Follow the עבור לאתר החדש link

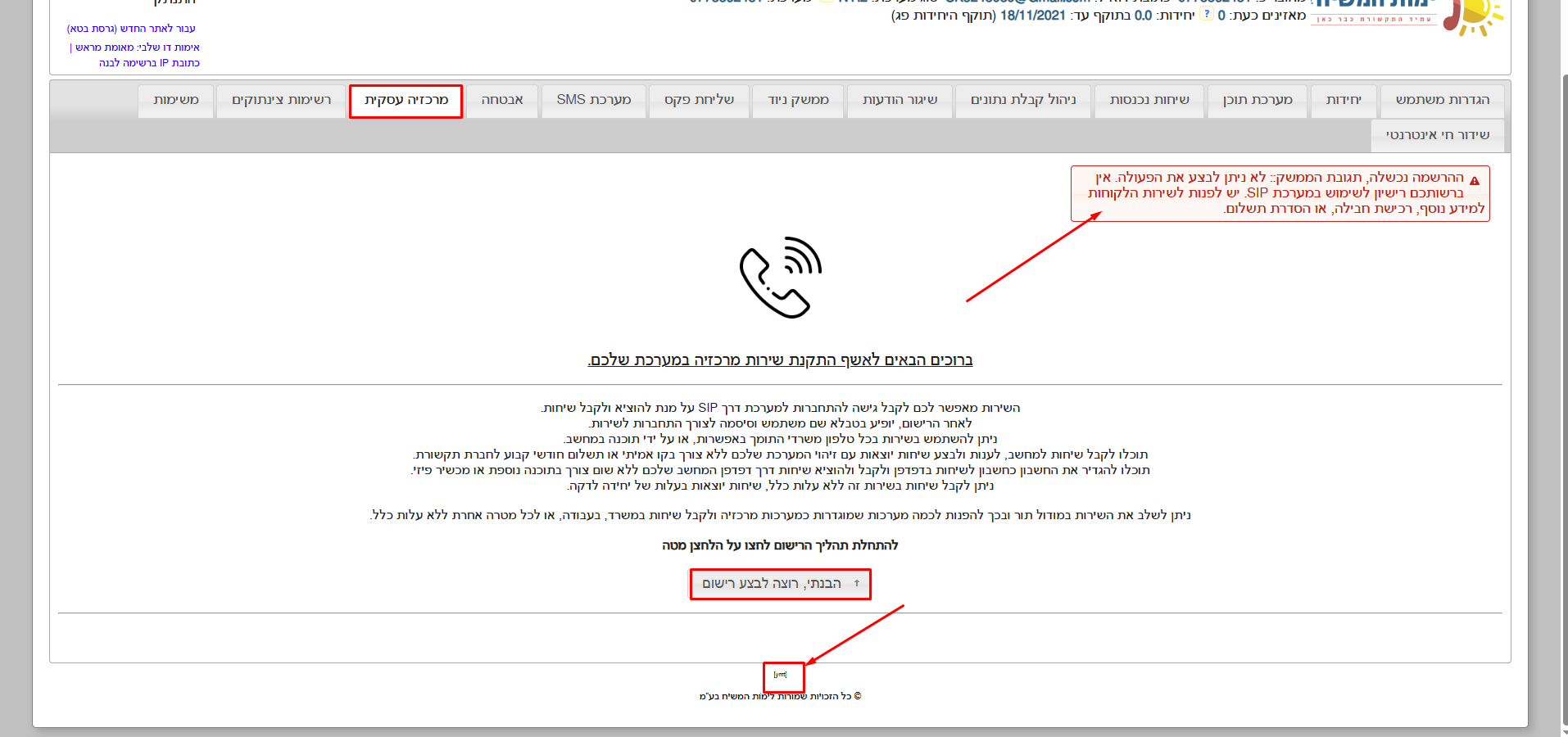coord(131,29)
